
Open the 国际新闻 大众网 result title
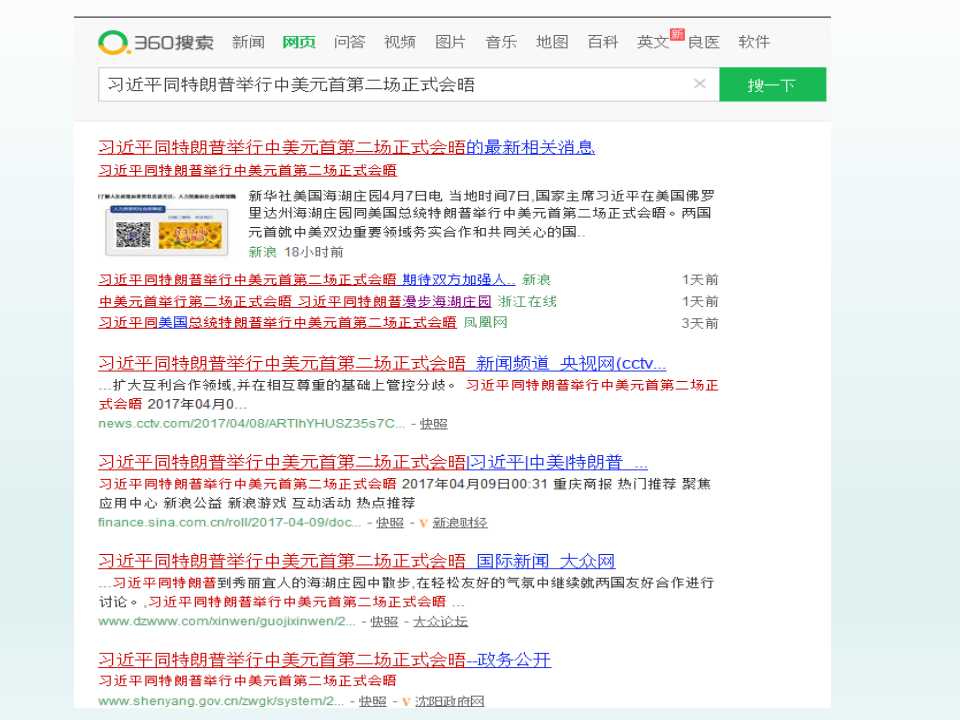(x=356, y=561)
